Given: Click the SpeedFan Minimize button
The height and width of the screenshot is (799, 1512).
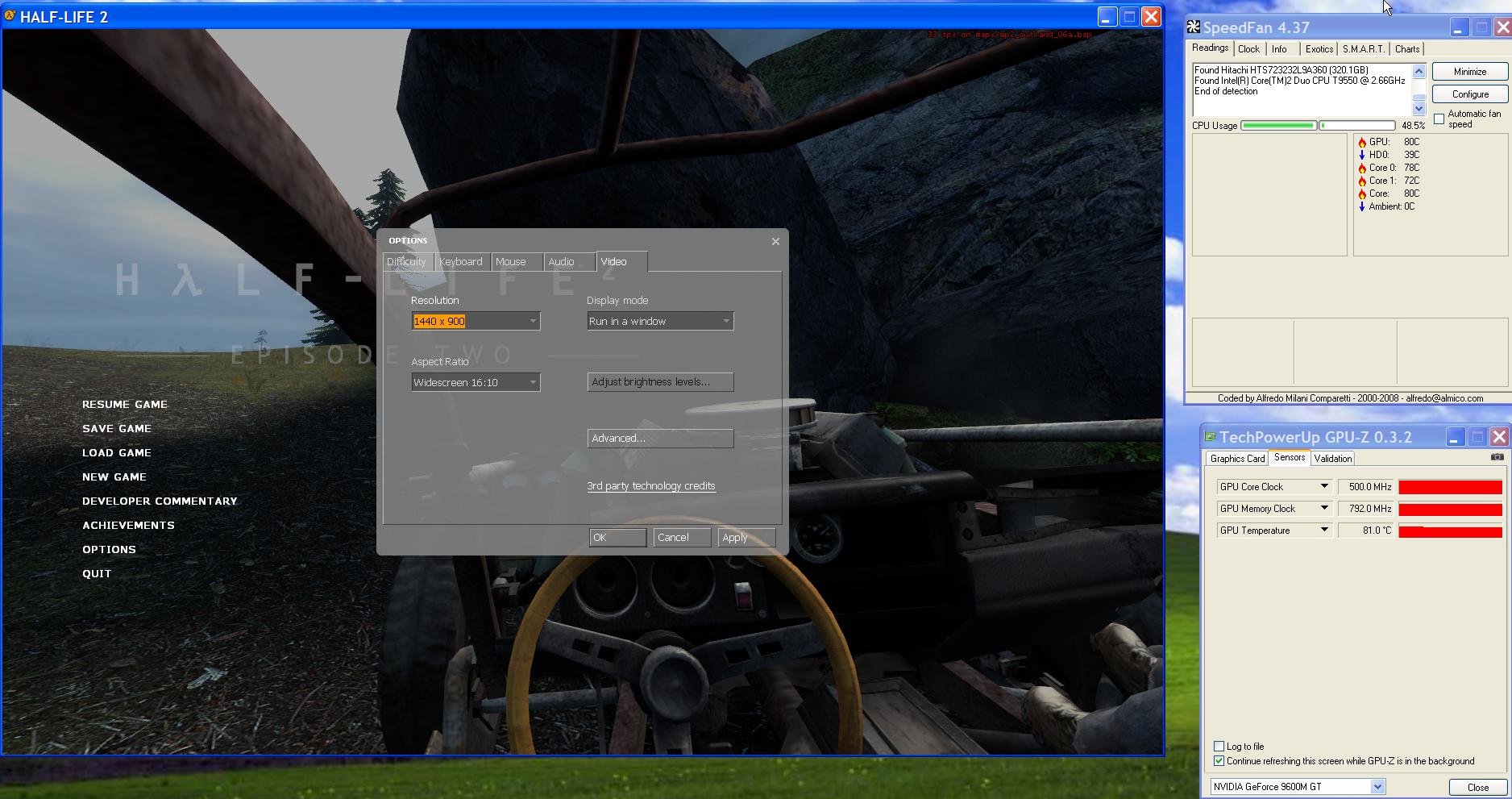Looking at the screenshot, I should [x=1469, y=72].
